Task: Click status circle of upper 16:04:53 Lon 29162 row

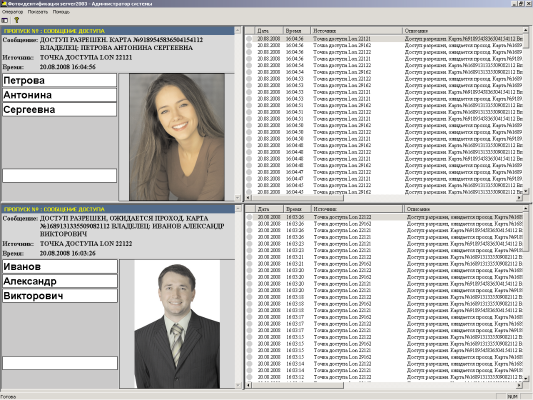Action: 249,86
